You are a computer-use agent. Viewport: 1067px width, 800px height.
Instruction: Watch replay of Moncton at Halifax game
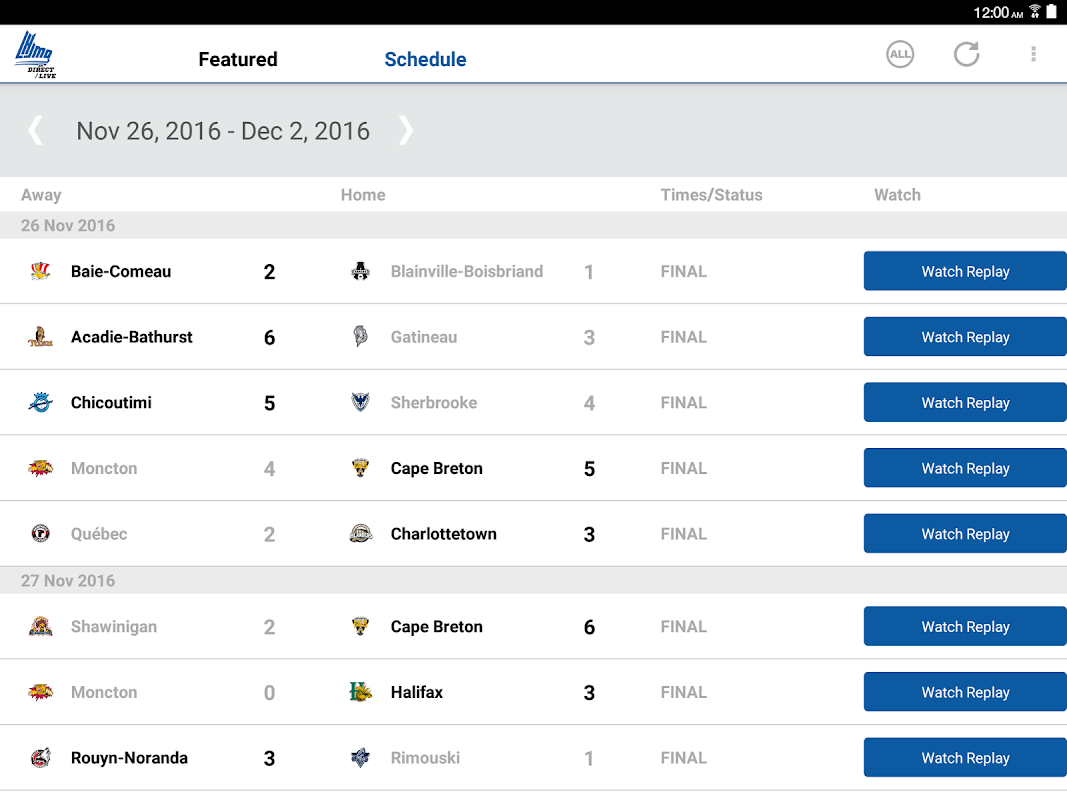click(964, 692)
